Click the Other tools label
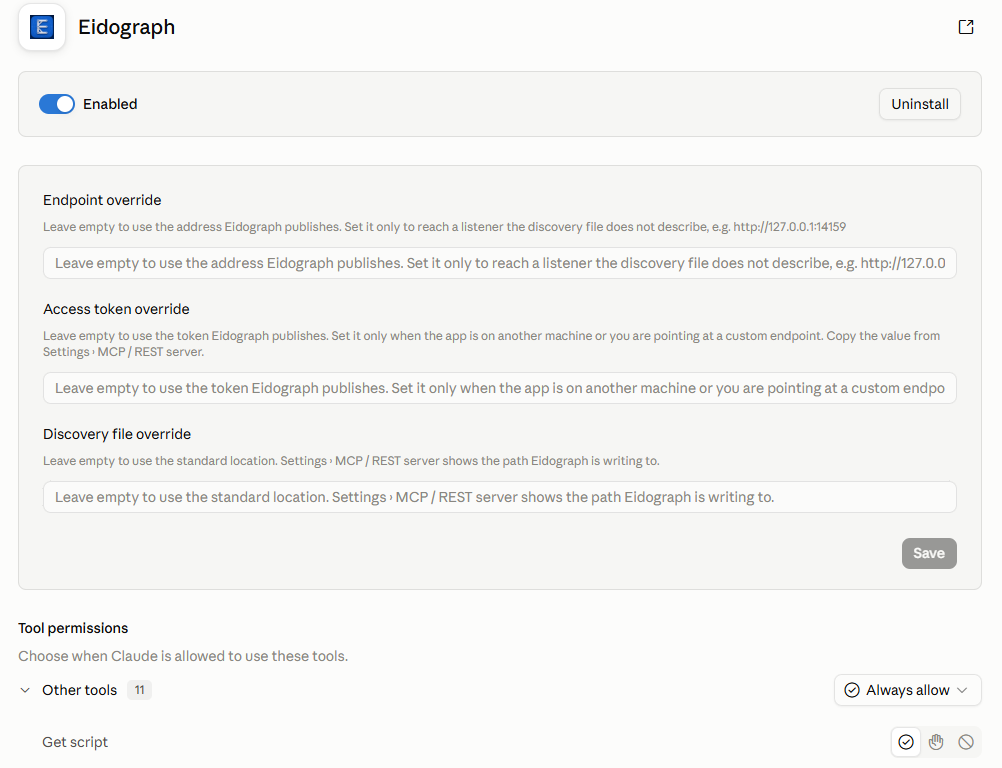 tap(80, 690)
